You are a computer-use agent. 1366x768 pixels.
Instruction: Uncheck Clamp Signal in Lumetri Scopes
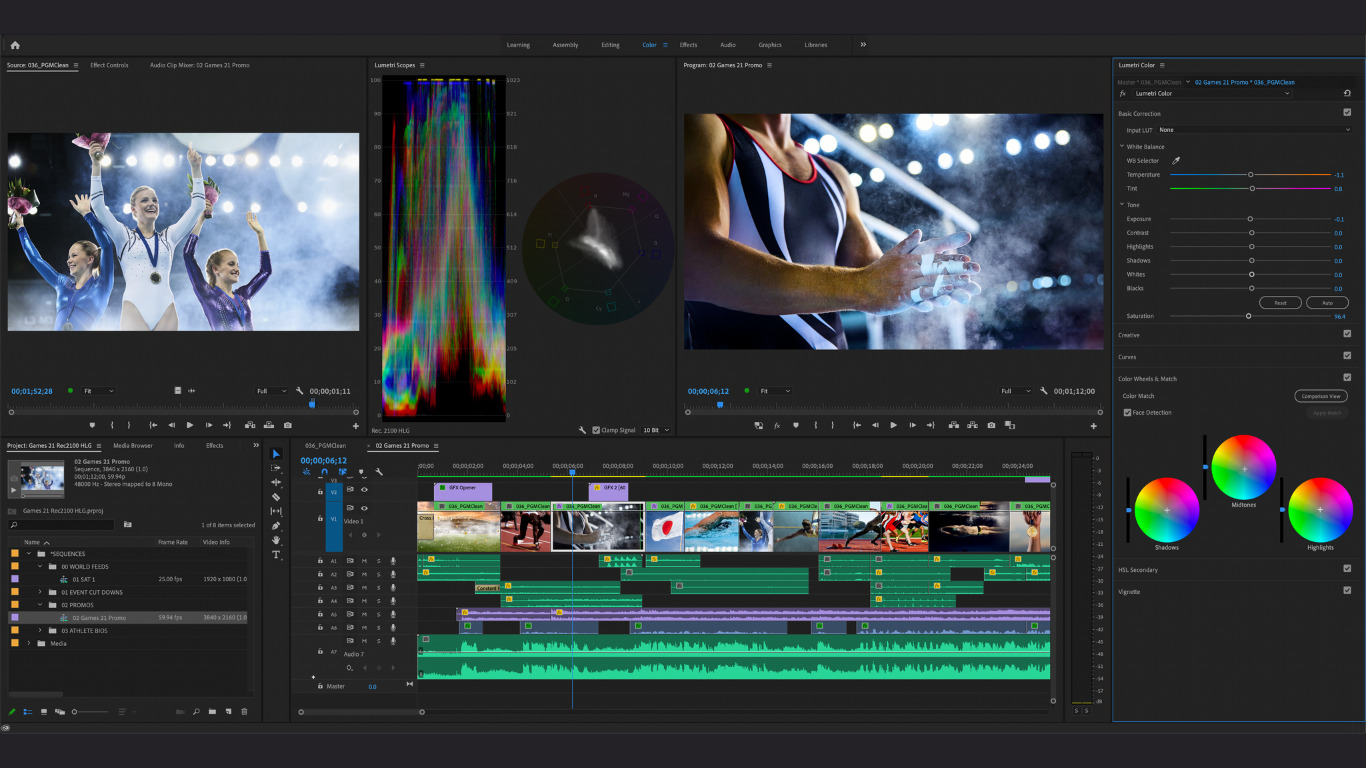(597, 430)
